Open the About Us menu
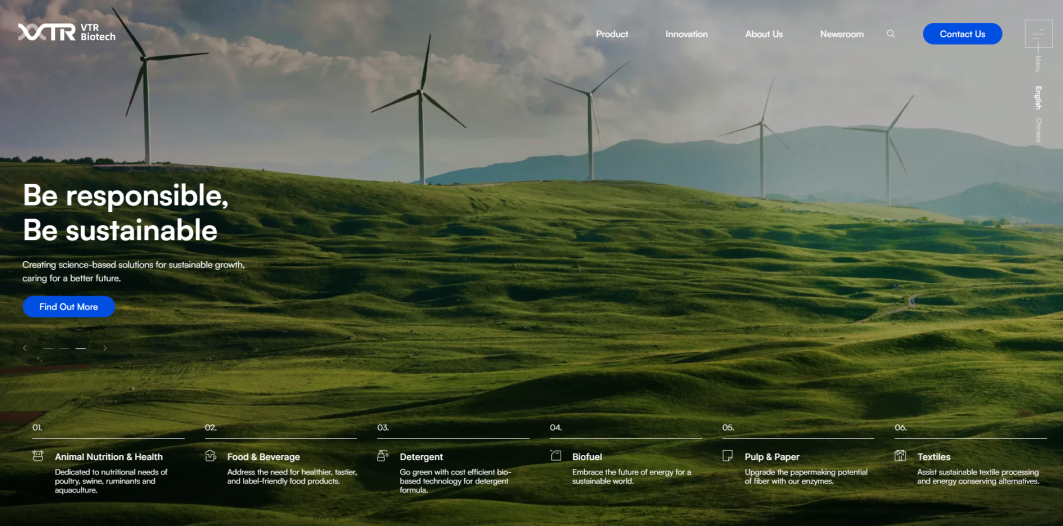1063x526 pixels. tap(763, 34)
